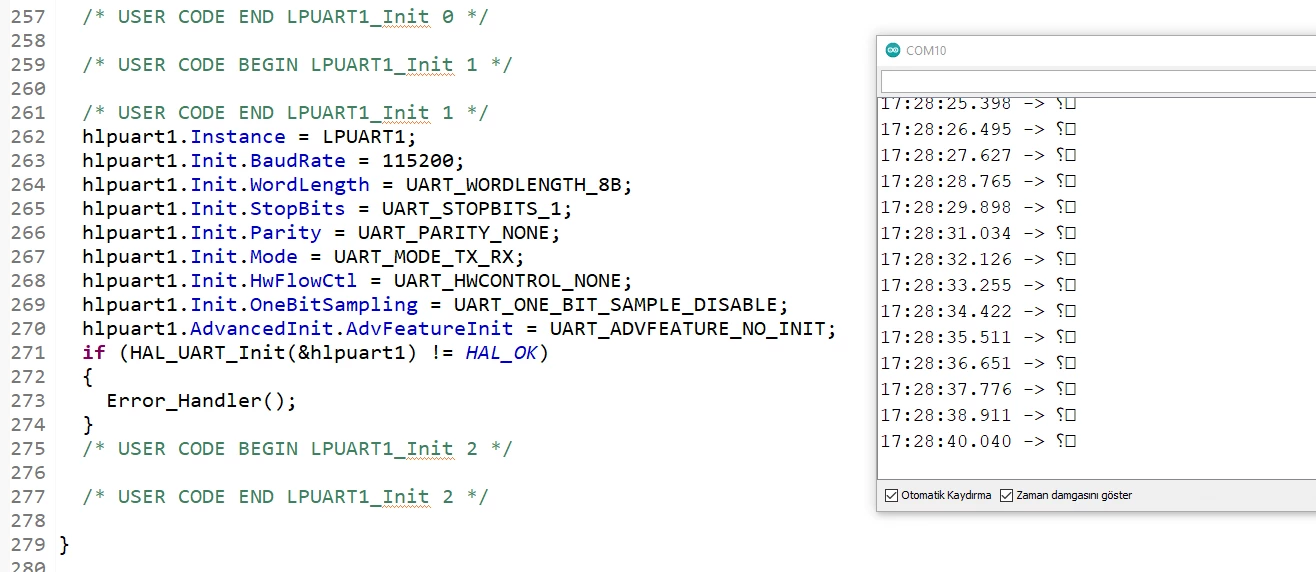
Task: Click the COM10 window title text
Action: pyautogui.click(x=926, y=51)
